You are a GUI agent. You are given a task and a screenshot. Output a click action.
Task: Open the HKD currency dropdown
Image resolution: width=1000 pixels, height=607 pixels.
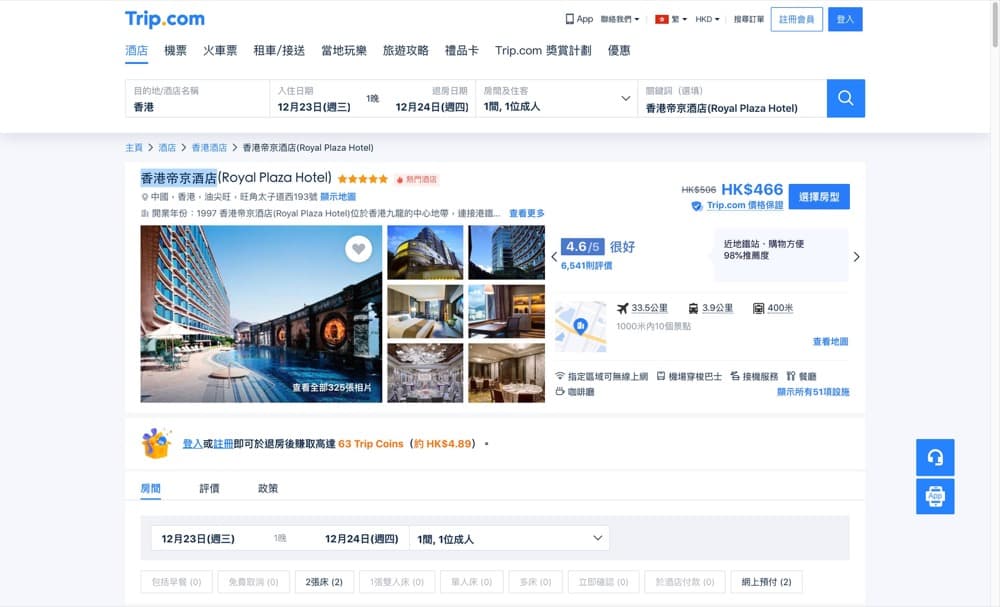click(707, 19)
